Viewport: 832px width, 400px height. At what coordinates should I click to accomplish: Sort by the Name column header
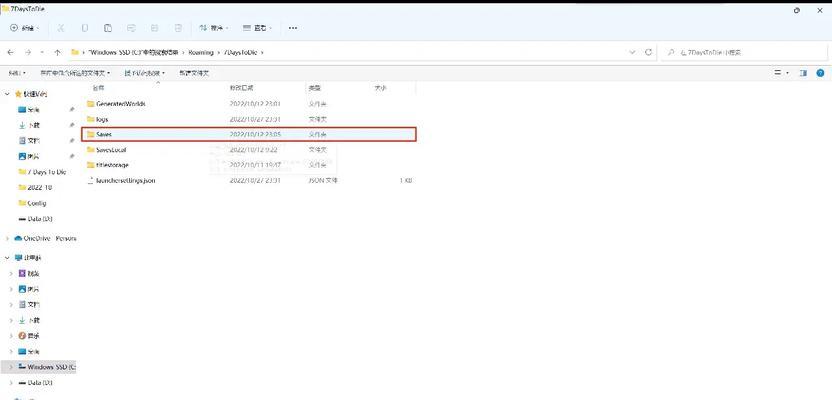tap(98, 88)
